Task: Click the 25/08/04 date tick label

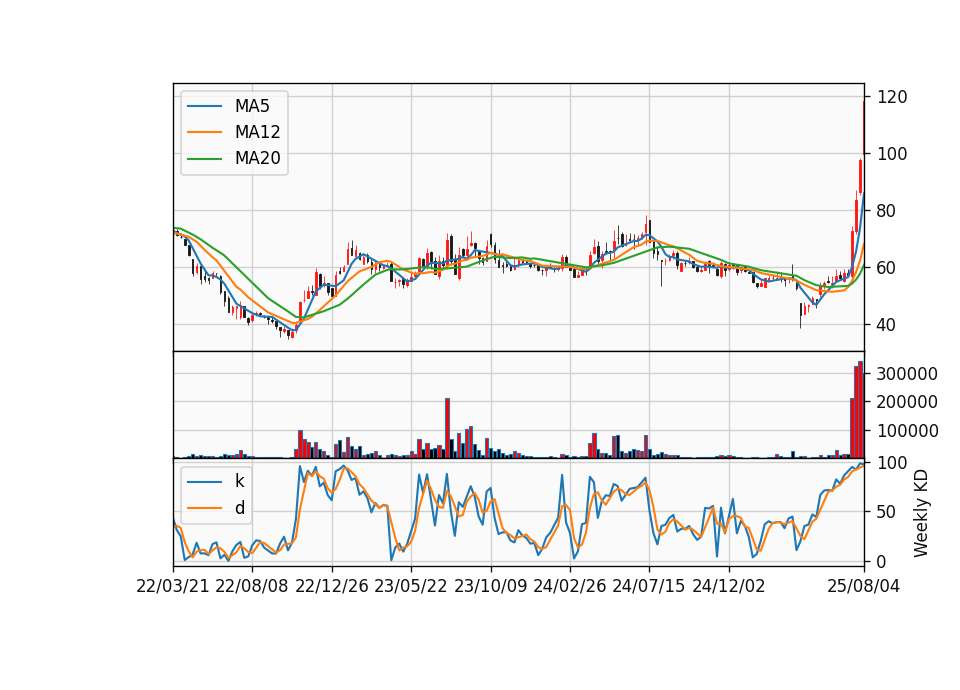Action: [x=863, y=586]
